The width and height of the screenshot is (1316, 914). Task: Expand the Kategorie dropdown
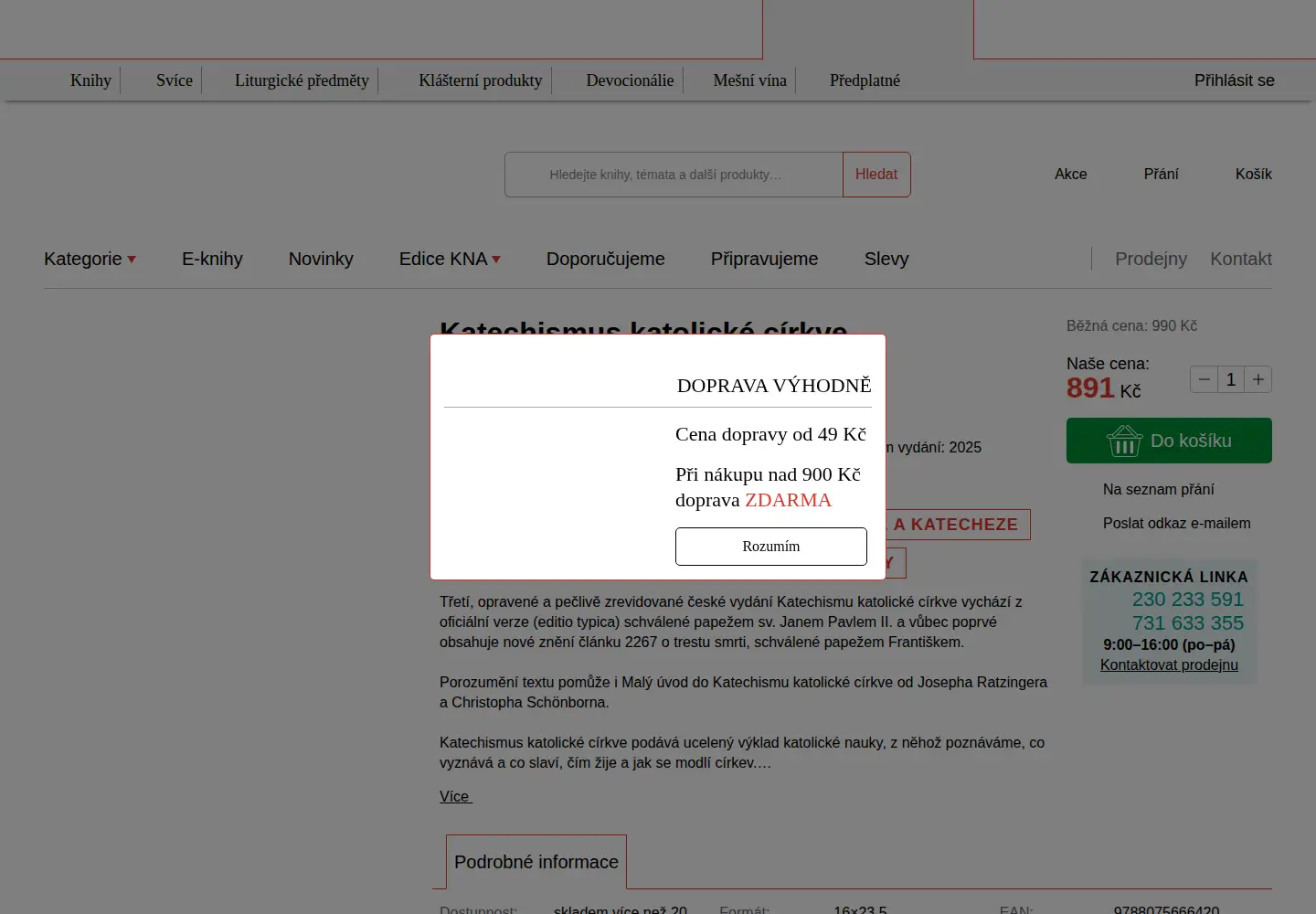pos(90,259)
